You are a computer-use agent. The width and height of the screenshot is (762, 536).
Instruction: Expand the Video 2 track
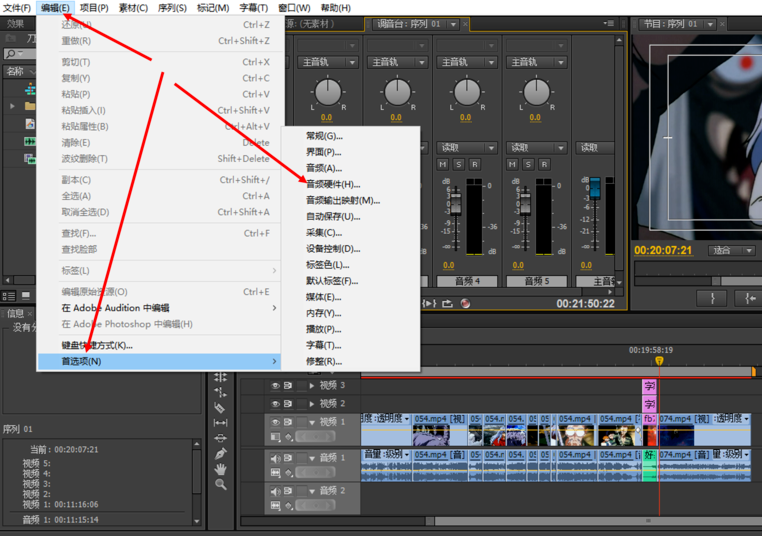click(x=312, y=404)
